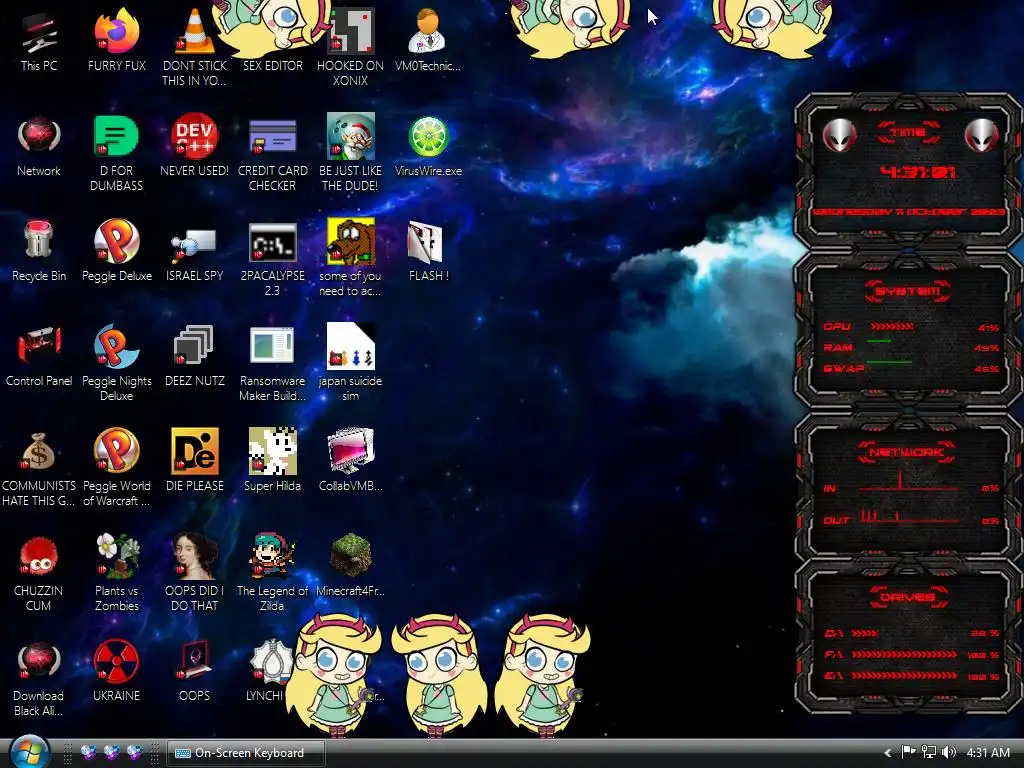Click CPU usage bar in SYSTEM widget
1024x768 pixels.
(x=891, y=326)
